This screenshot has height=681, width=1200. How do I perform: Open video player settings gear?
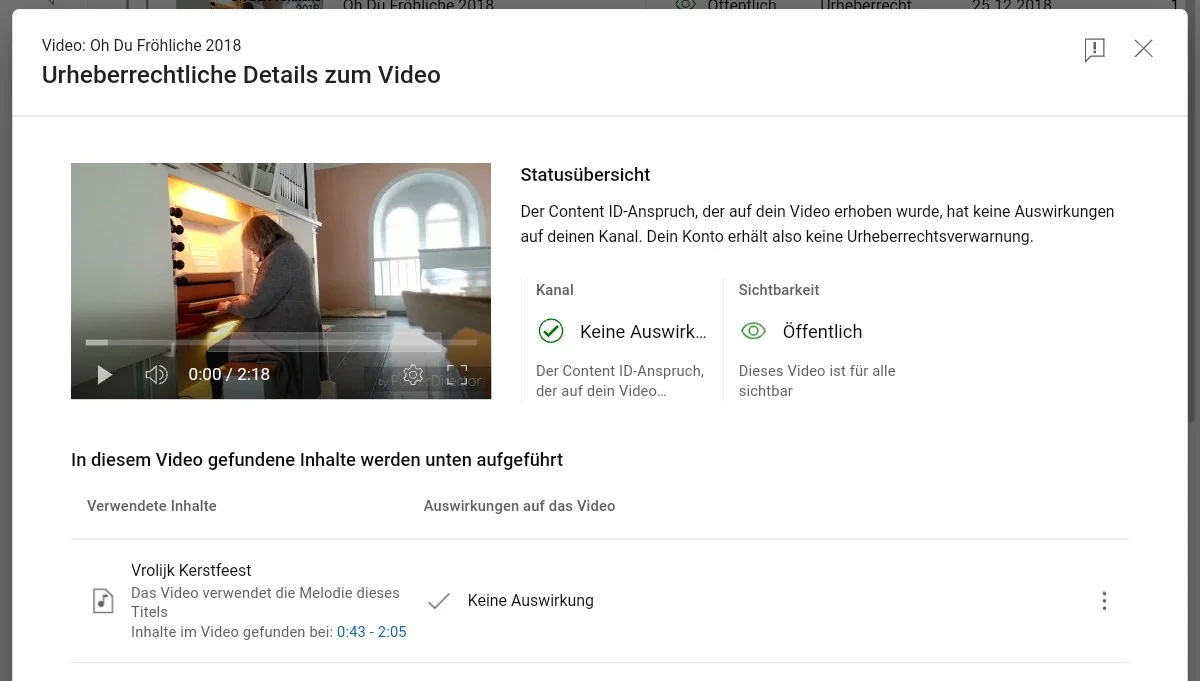click(x=413, y=375)
